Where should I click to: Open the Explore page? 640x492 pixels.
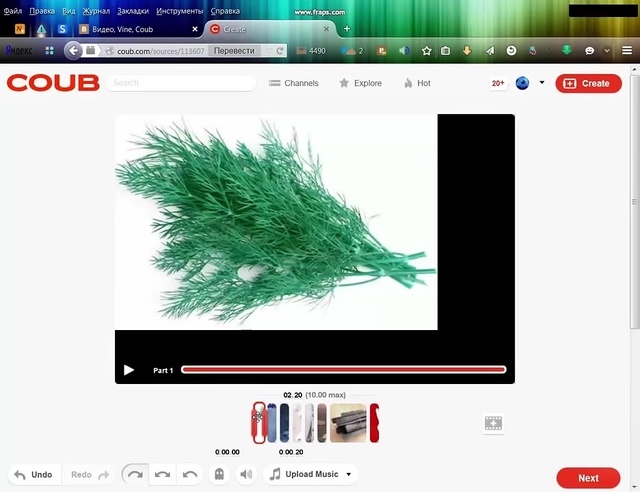(x=360, y=83)
